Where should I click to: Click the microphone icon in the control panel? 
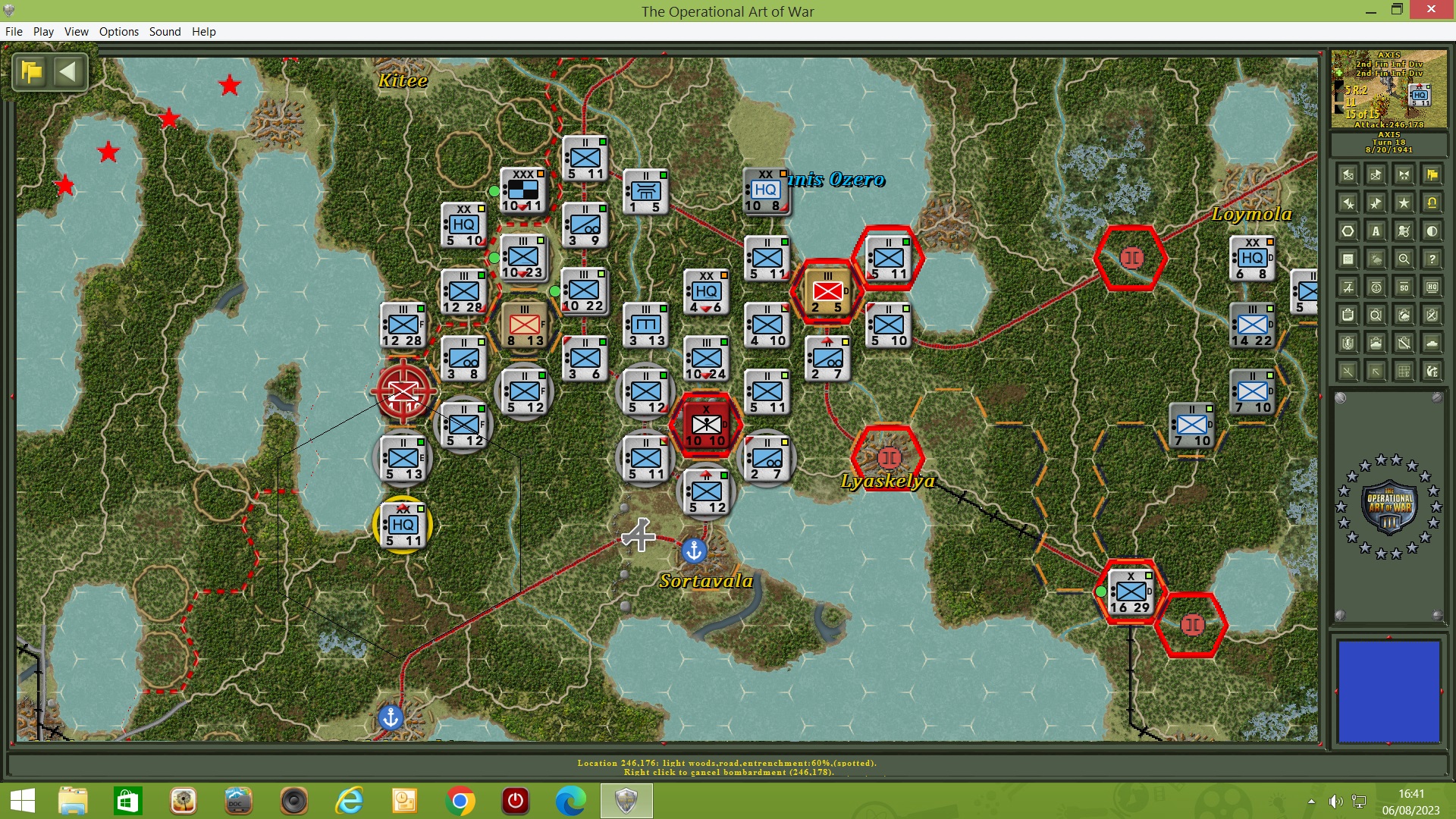coord(1348,343)
